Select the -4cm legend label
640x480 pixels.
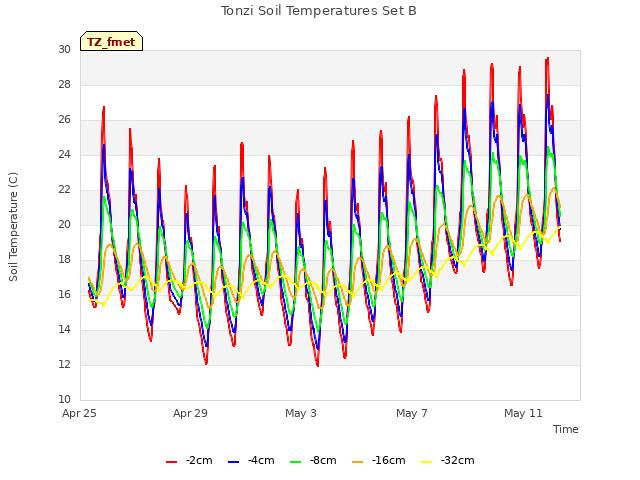pos(261,461)
